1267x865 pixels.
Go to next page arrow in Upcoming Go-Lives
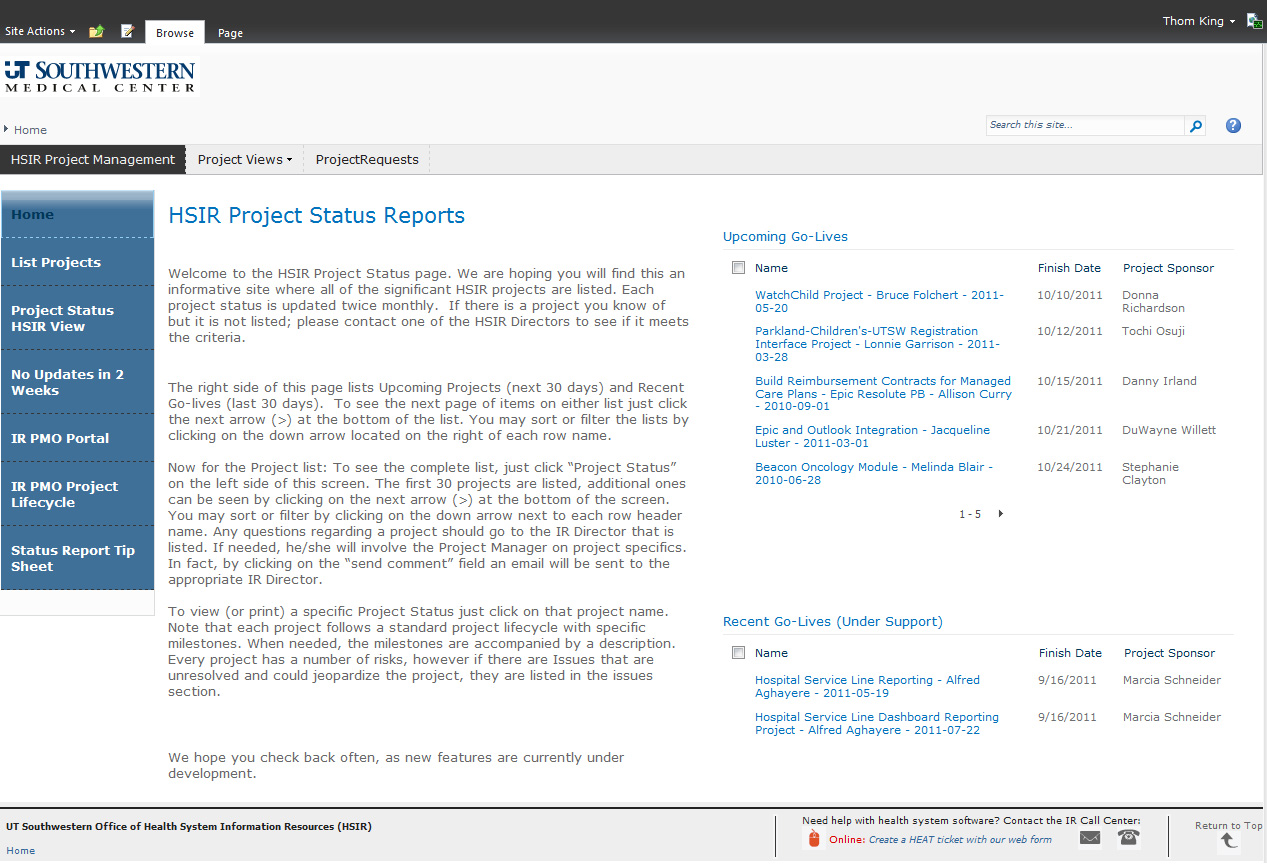(x=1001, y=514)
